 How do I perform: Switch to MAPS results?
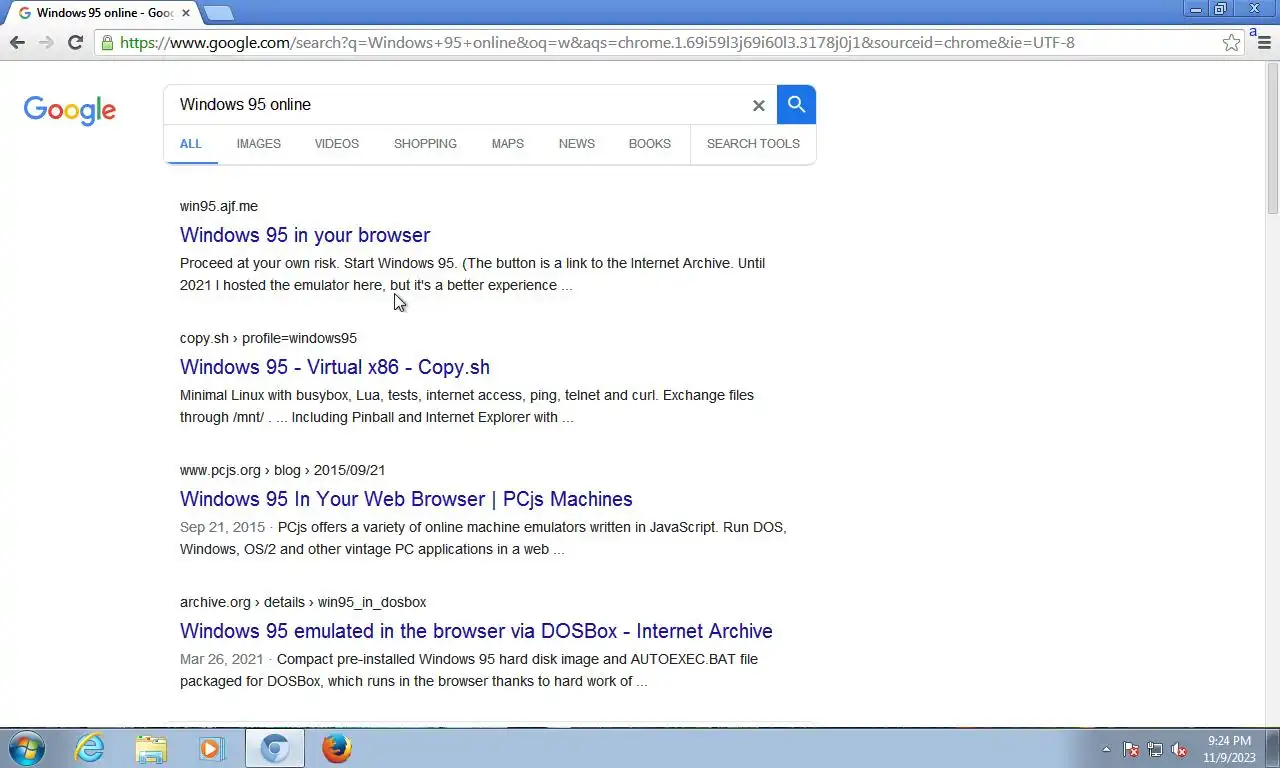(x=507, y=144)
